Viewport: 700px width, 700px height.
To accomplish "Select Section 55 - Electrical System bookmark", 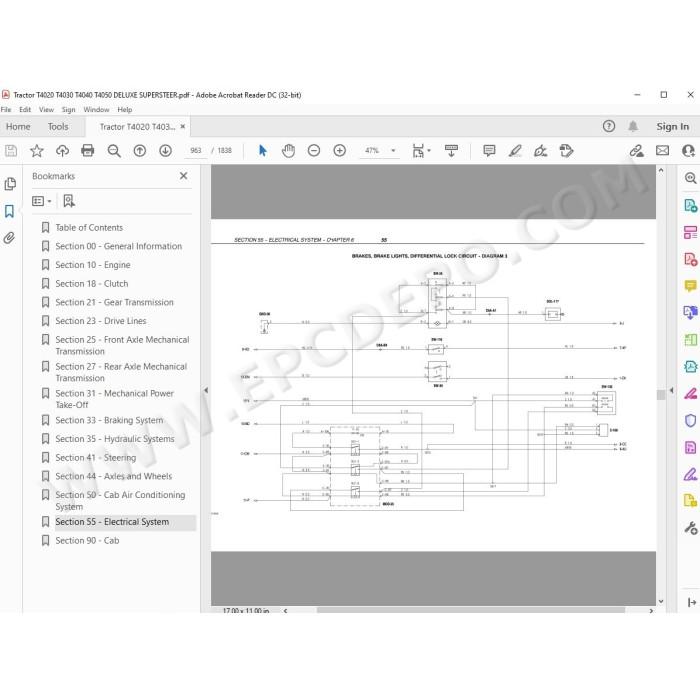I will click(x=112, y=522).
